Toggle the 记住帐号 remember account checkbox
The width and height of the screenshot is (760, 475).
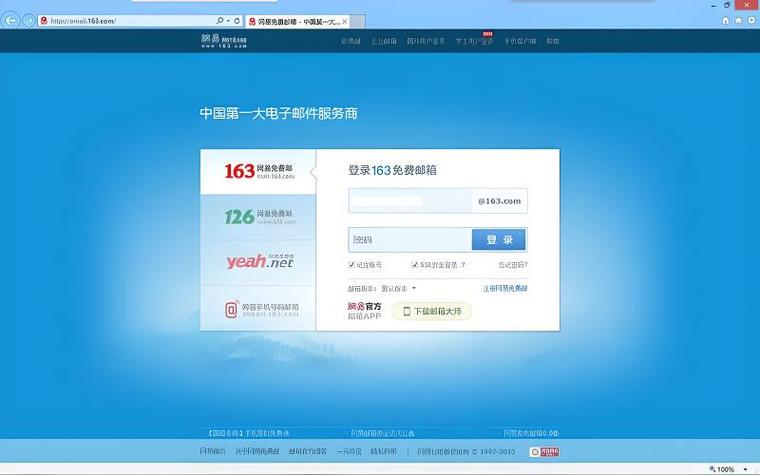pyautogui.click(x=351, y=265)
